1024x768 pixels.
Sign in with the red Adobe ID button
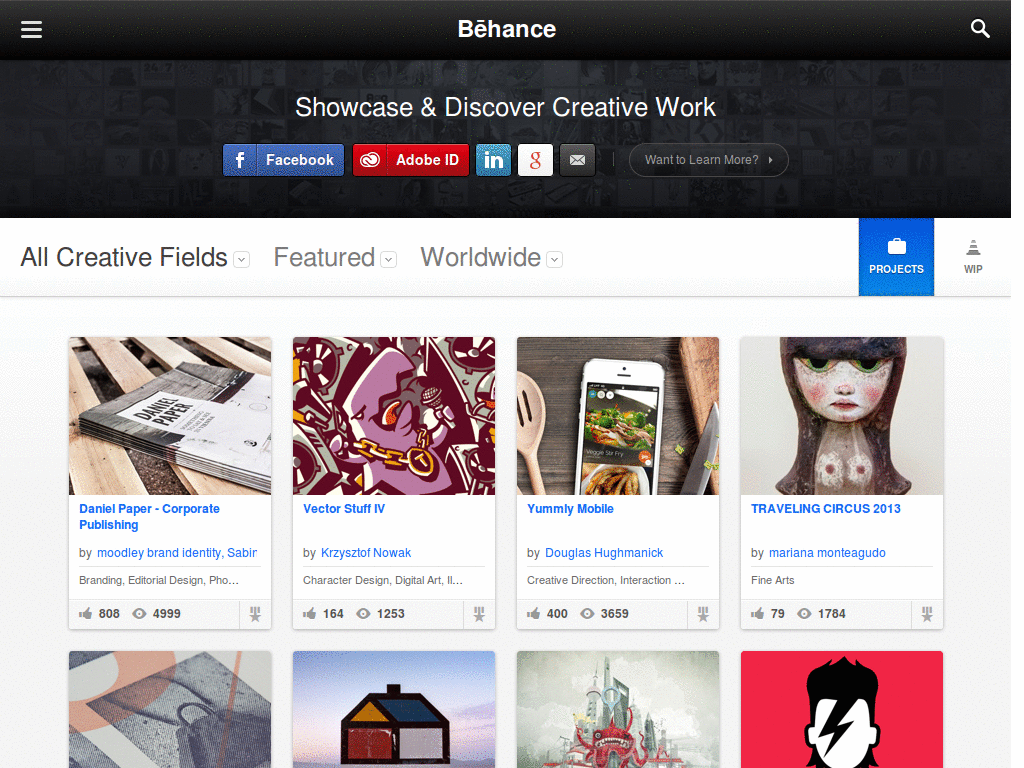410,160
